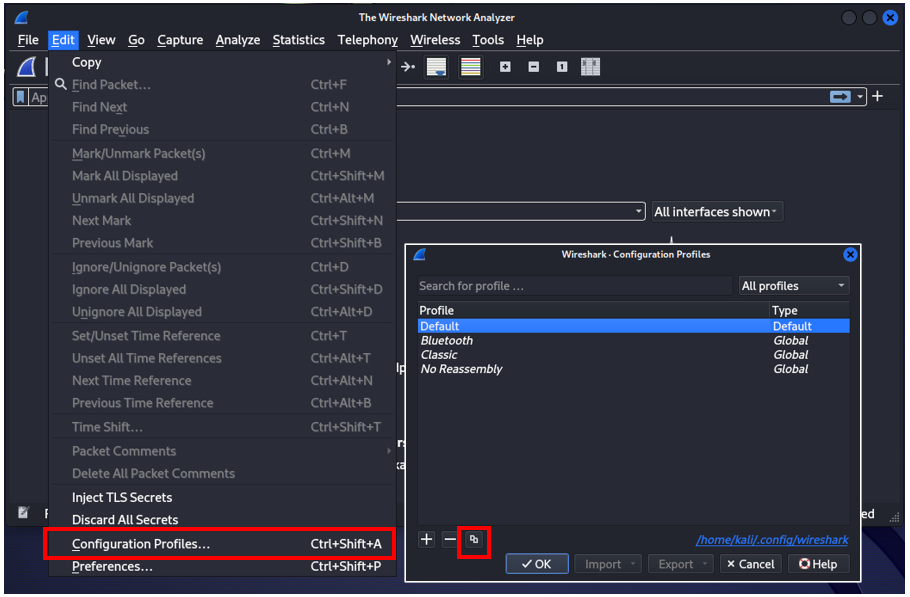Viewport: 910px width, 597px height.
Task: Click the Profile column header
Action: tap(593, 310)
